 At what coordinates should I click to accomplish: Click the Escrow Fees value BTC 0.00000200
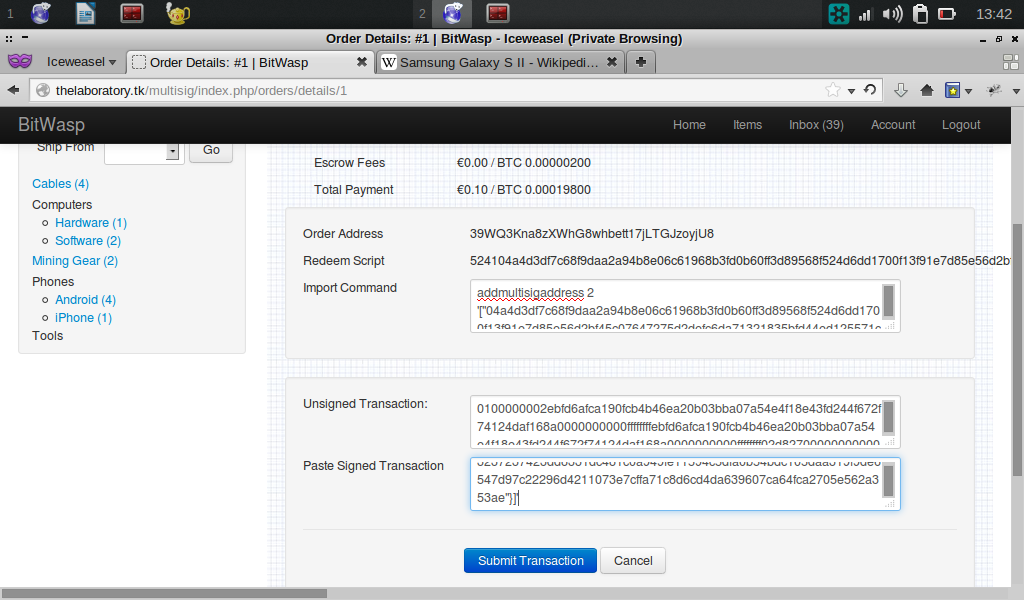pyautogui.click(x=544, y=163)
